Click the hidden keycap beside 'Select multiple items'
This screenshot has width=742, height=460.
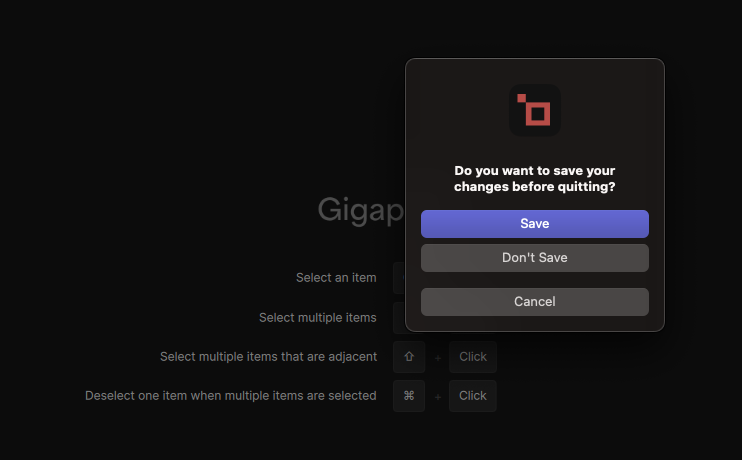pos(399,318)
